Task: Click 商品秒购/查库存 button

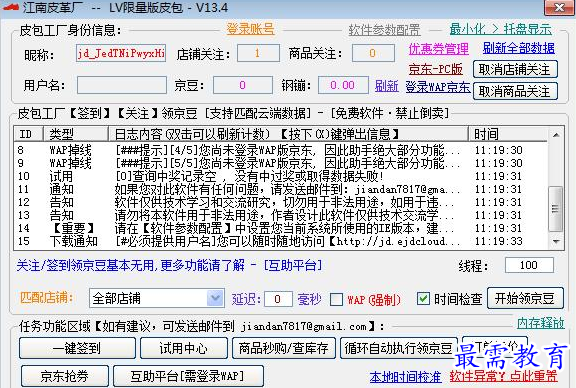Action: click(284, 348)
